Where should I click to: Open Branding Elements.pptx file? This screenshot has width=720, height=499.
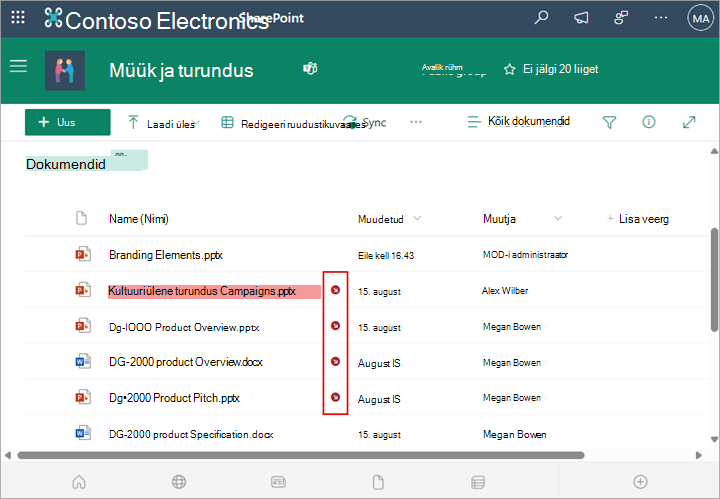coord(166,255)
